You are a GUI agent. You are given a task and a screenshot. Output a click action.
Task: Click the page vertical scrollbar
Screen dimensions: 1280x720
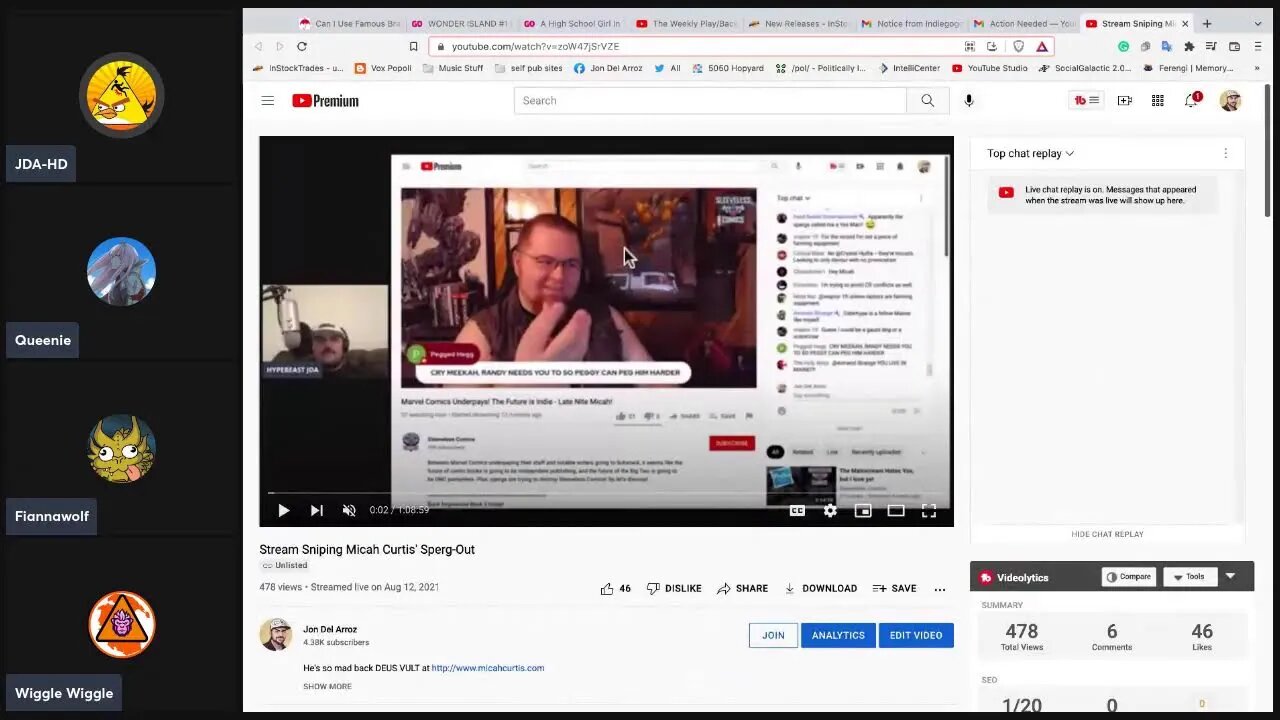tap(1268, 150)
